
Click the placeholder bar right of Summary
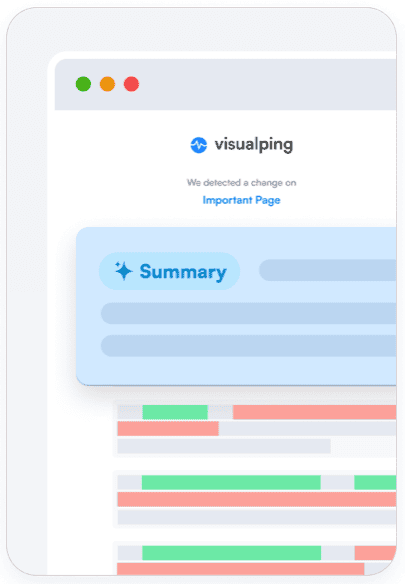point(328,270)
